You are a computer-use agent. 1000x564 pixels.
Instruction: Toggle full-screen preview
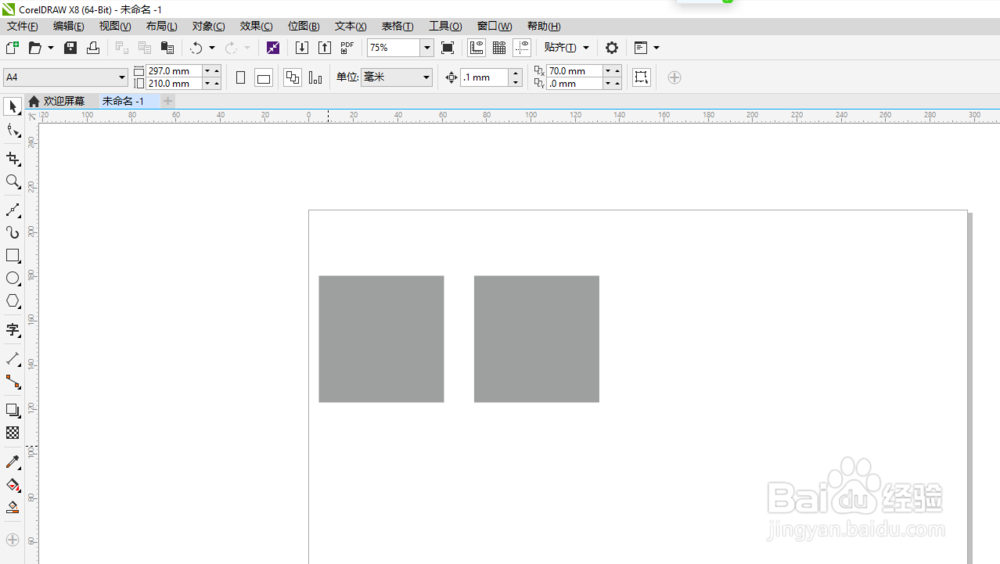click(448, 48)
